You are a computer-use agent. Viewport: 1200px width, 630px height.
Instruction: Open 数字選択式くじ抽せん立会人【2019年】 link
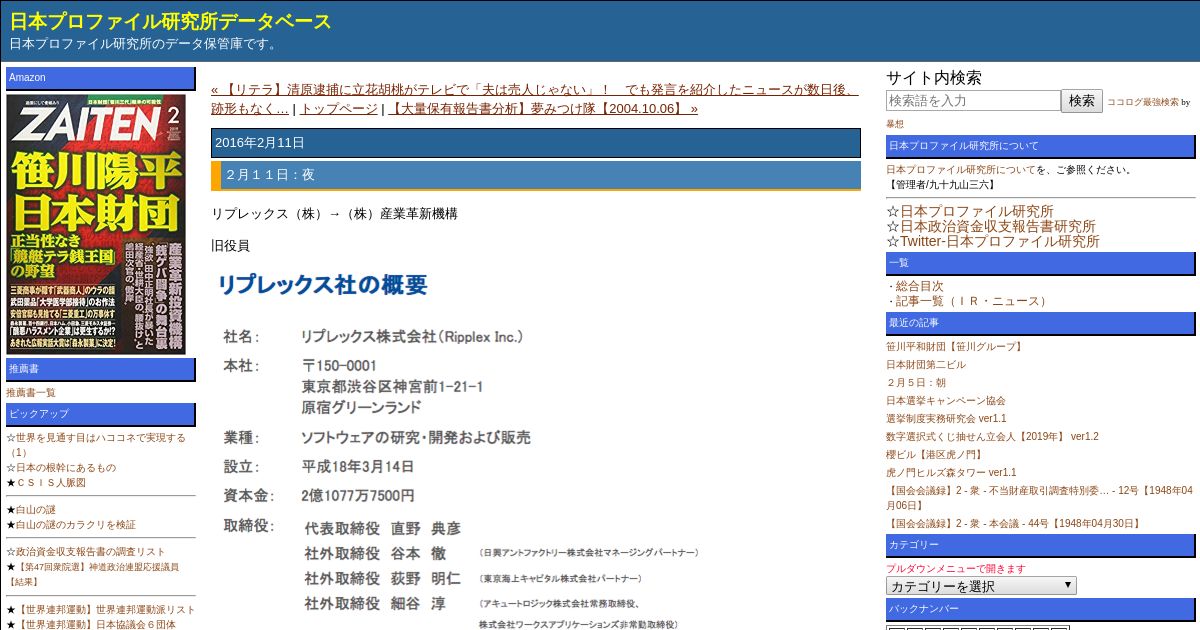click(x=992, y=436)
